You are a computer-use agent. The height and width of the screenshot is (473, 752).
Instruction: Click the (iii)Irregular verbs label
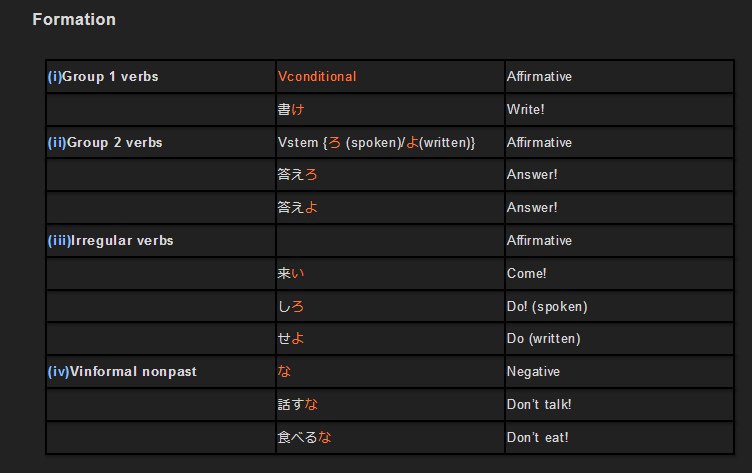(x=110, y=240)
